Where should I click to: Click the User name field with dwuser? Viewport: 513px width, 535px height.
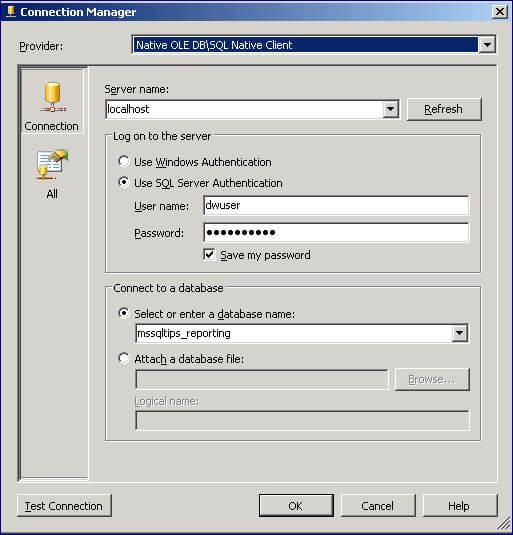336,205
